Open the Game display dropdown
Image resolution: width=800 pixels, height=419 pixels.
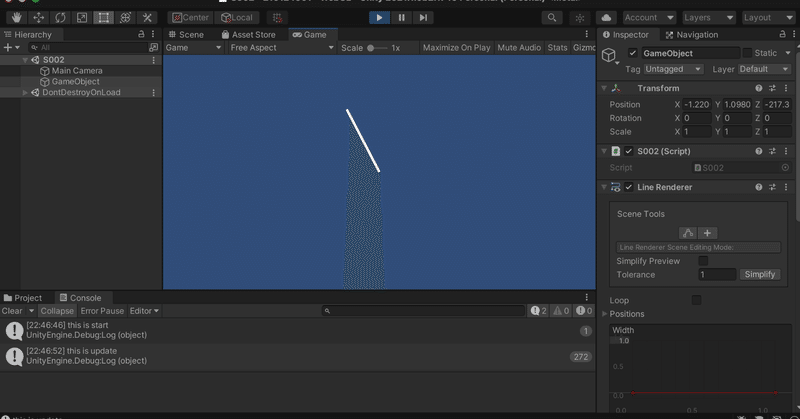193,47
